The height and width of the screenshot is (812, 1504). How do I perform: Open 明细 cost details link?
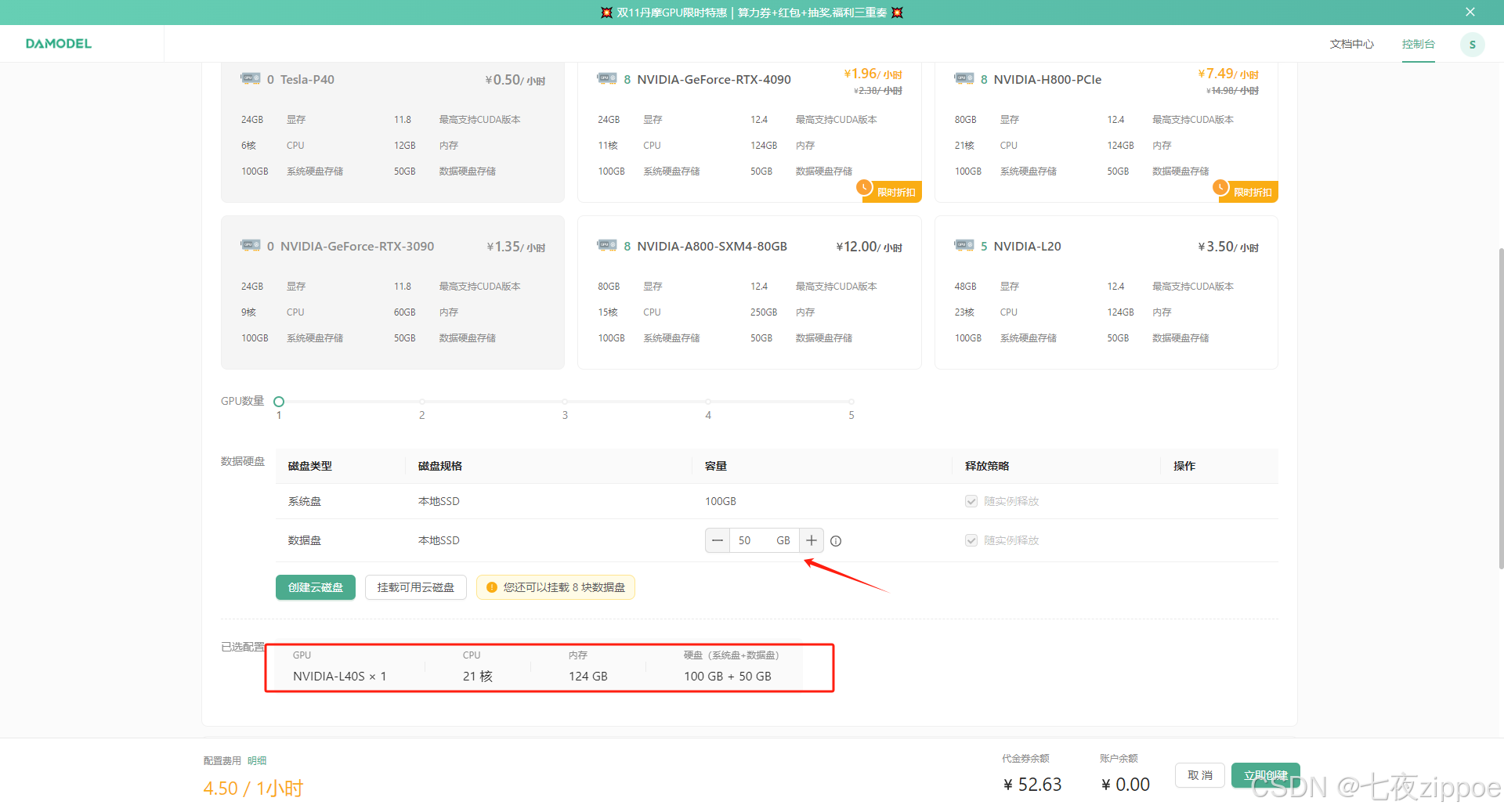pyautogui.click(x=257, y=760)
